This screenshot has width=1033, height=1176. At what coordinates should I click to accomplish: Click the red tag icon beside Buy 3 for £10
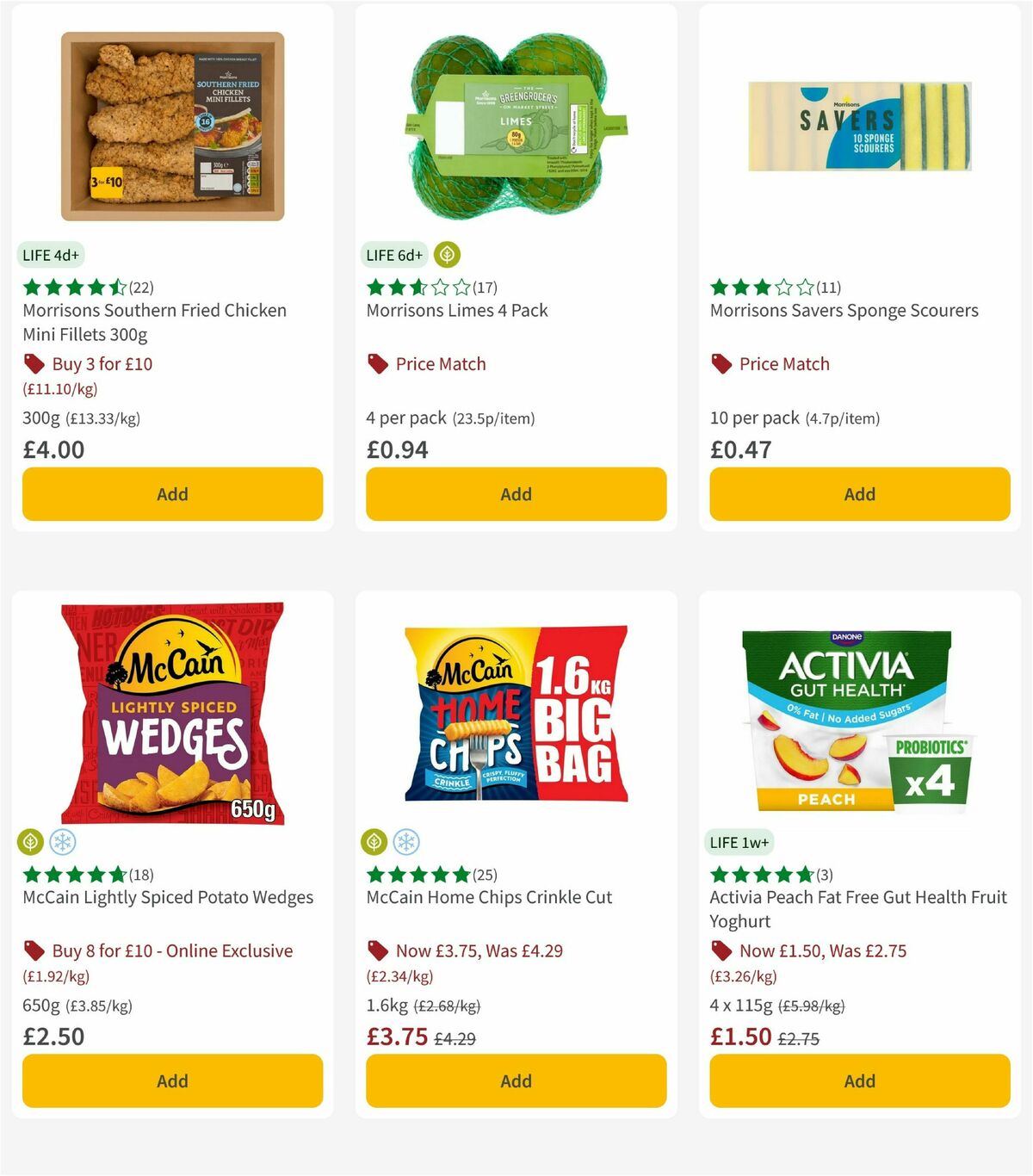pyautogui.click(x=34, y=364)
